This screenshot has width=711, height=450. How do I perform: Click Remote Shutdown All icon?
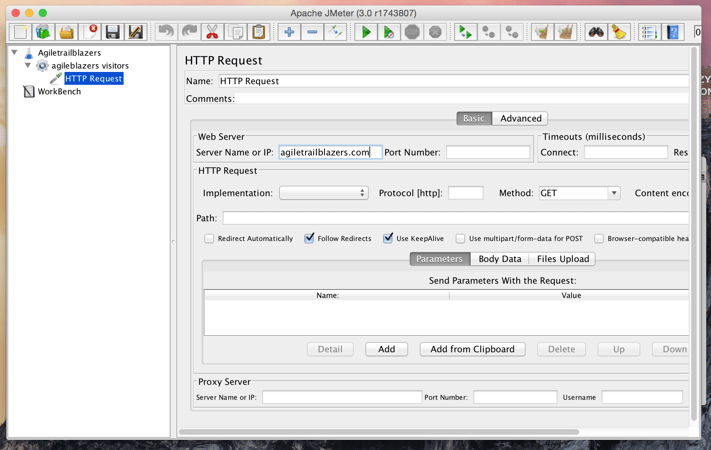point(512,32)
